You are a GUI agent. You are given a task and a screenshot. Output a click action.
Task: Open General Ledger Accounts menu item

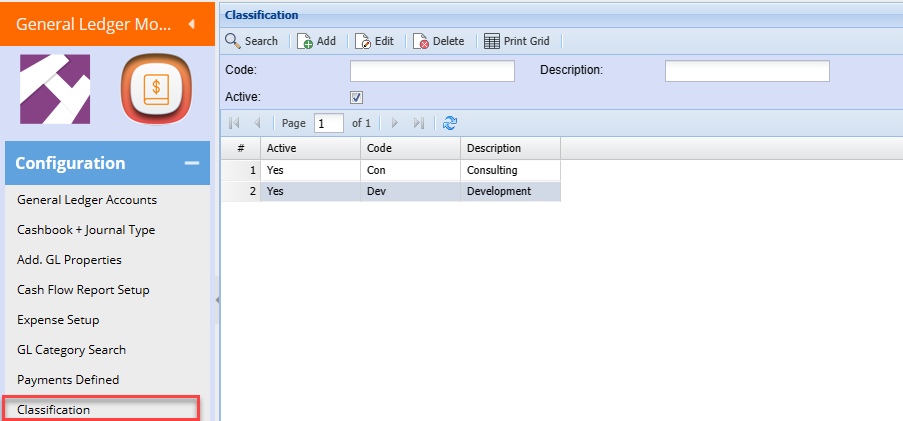click(87, 200)
